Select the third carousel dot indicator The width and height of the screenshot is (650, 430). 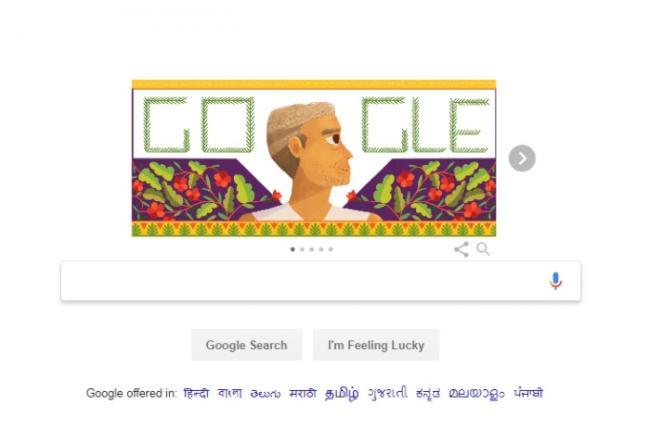(x=312, y=249)
